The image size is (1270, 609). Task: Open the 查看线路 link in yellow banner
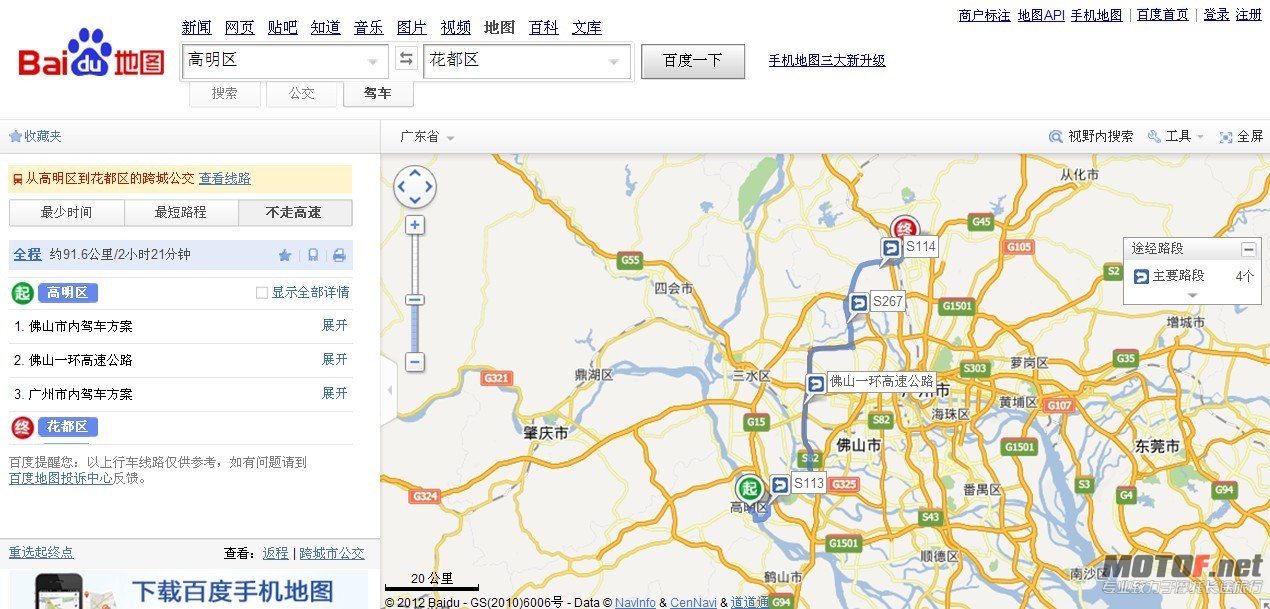pos(225,179)
